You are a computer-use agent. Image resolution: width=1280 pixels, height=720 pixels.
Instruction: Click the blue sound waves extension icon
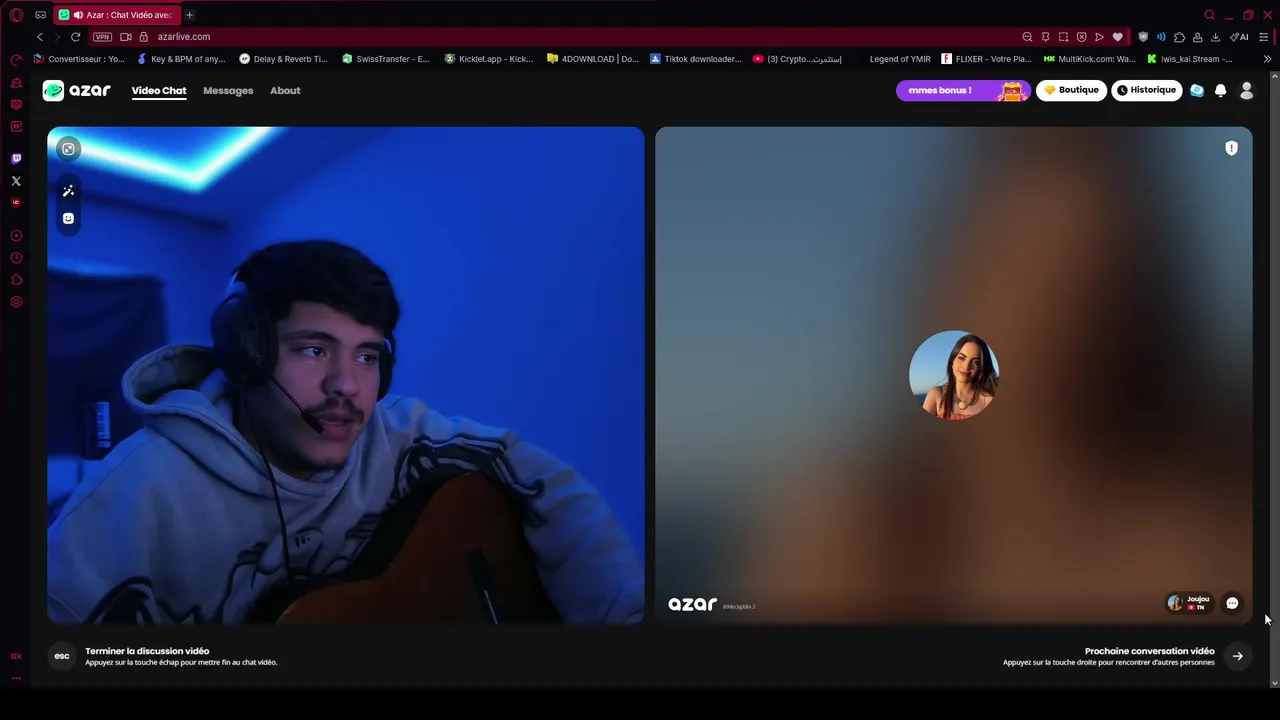[x=1161, y=37]
